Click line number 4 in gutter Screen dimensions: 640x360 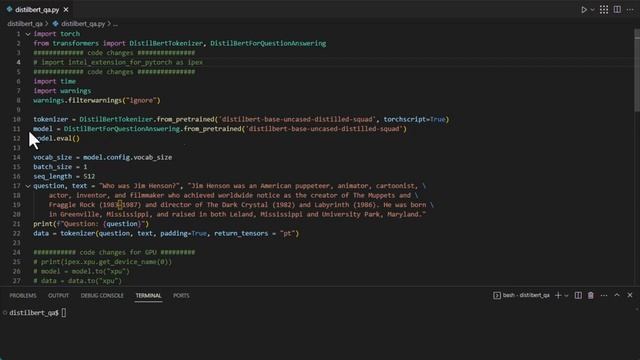pyautogui.click(x=18, y=62)
